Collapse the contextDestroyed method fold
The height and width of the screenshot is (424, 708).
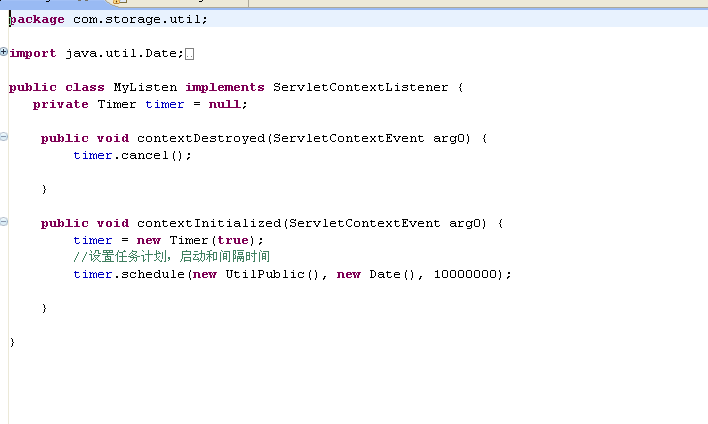point(4,136)
